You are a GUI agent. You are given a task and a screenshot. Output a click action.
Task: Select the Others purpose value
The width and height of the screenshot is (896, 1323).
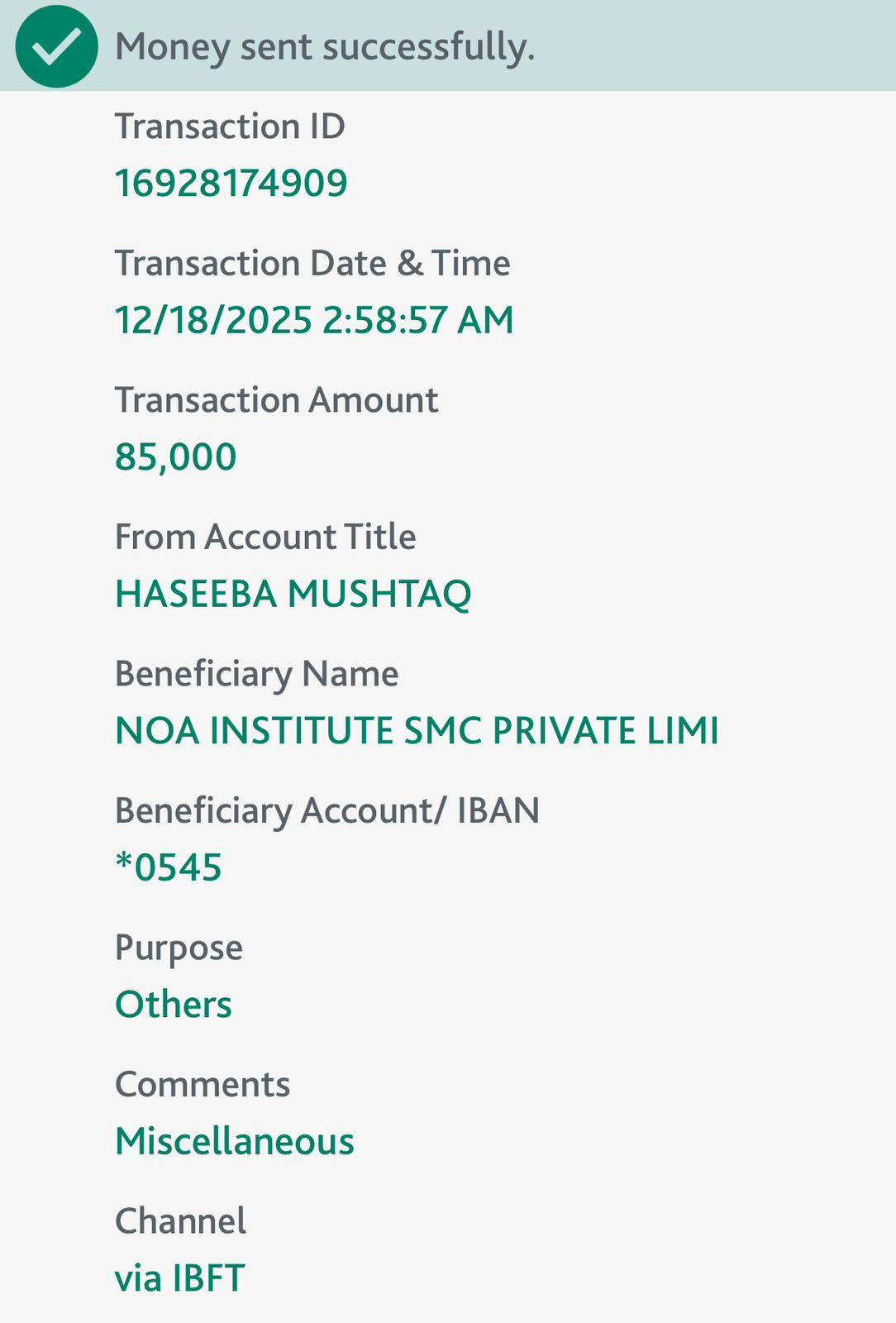pos(174,1005)
